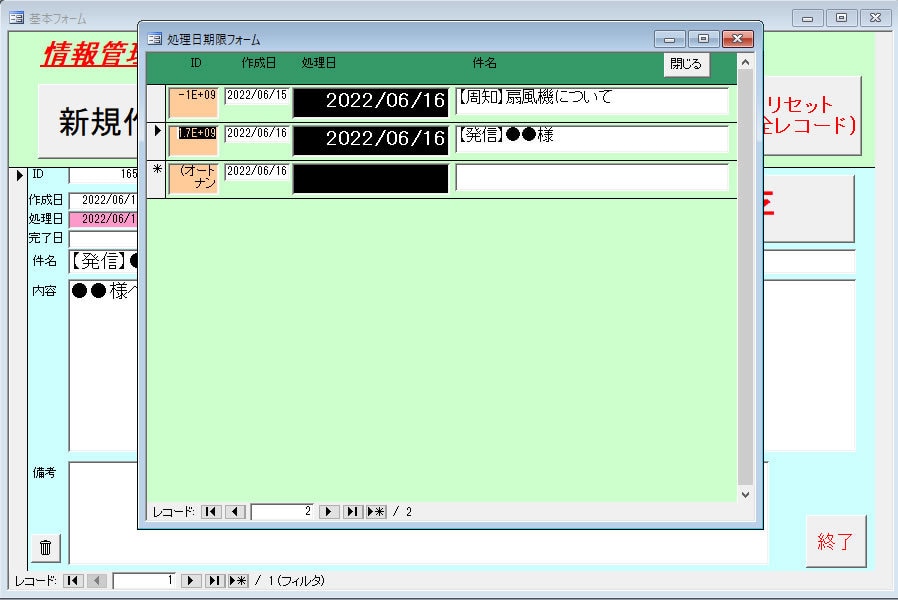
Task: Click ID field in 基本フォーム
Action: (103, 174)
